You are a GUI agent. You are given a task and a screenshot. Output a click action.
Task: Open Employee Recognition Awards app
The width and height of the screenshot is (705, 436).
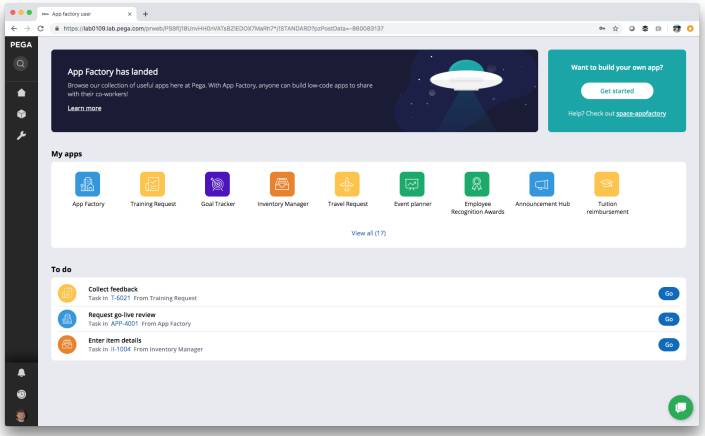tap(477, 184)
